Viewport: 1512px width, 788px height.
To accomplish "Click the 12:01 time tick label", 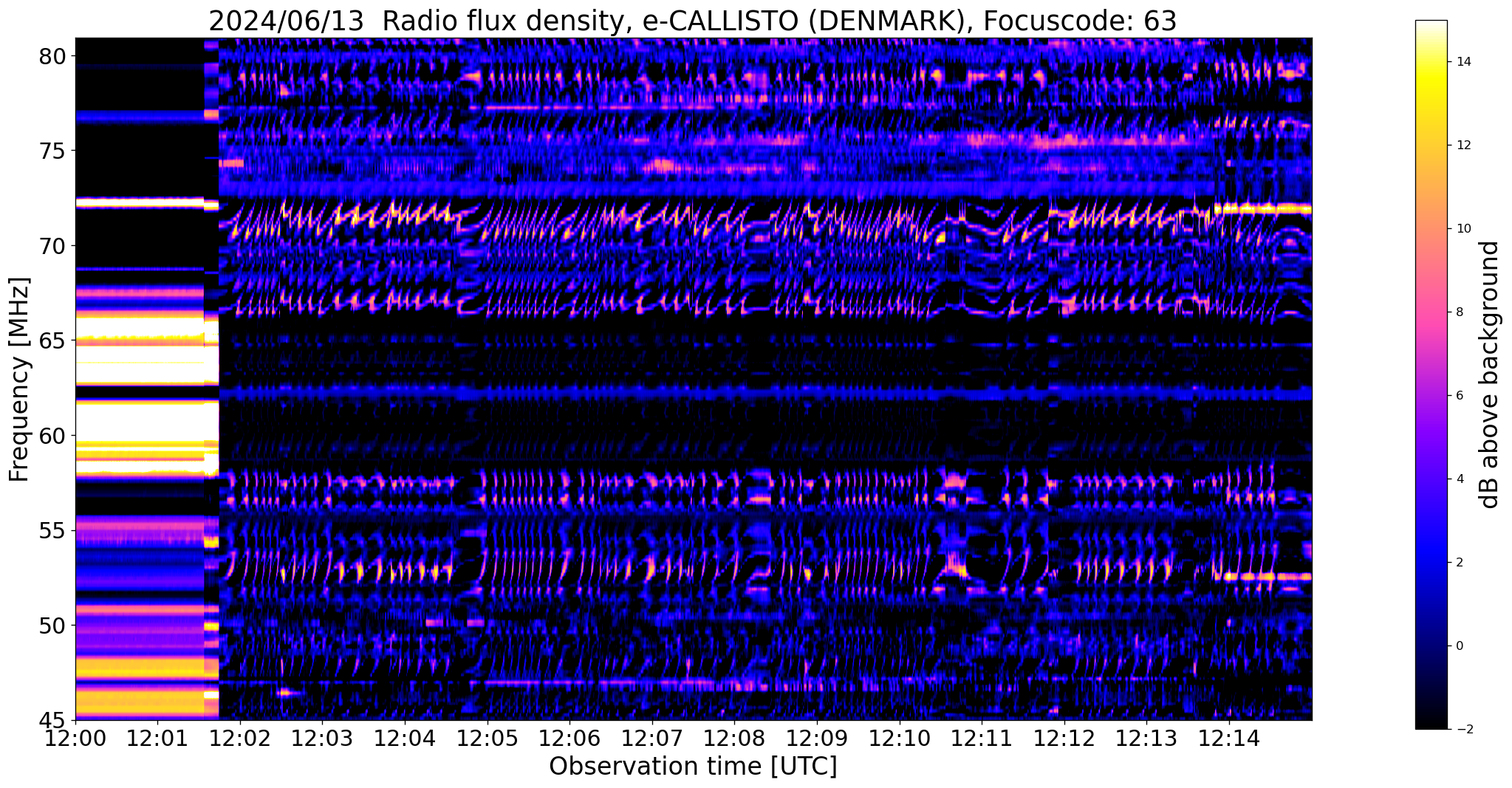I will coord(158,738).
